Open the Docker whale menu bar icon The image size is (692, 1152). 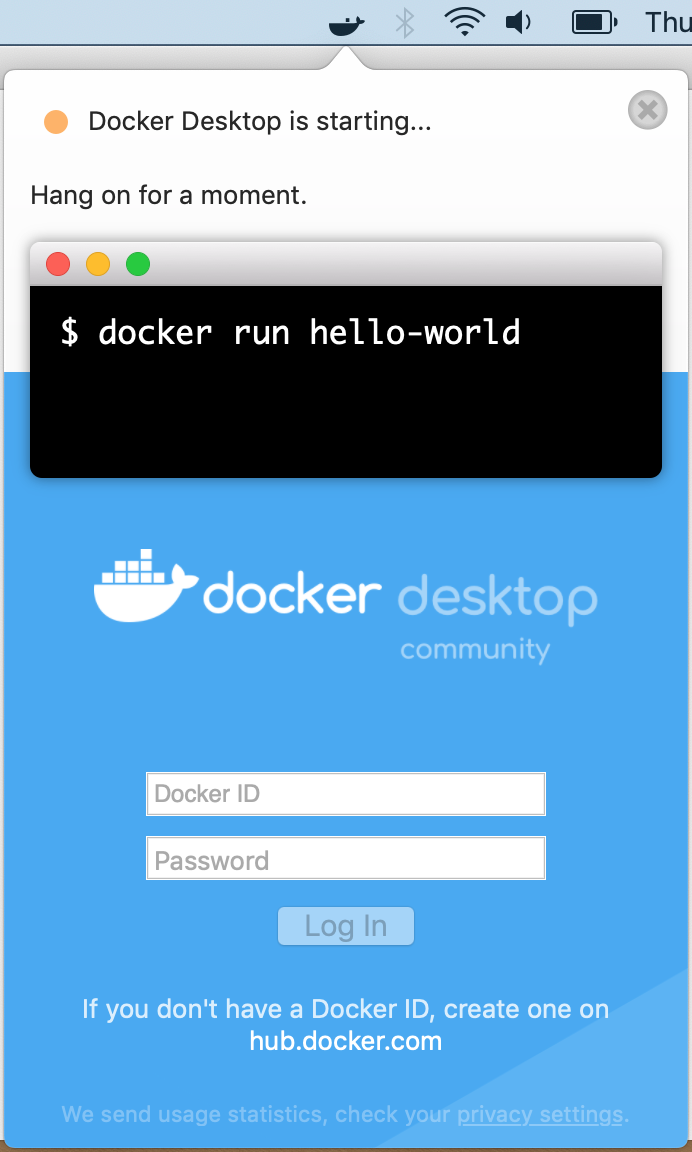click(x=346, y=24)
